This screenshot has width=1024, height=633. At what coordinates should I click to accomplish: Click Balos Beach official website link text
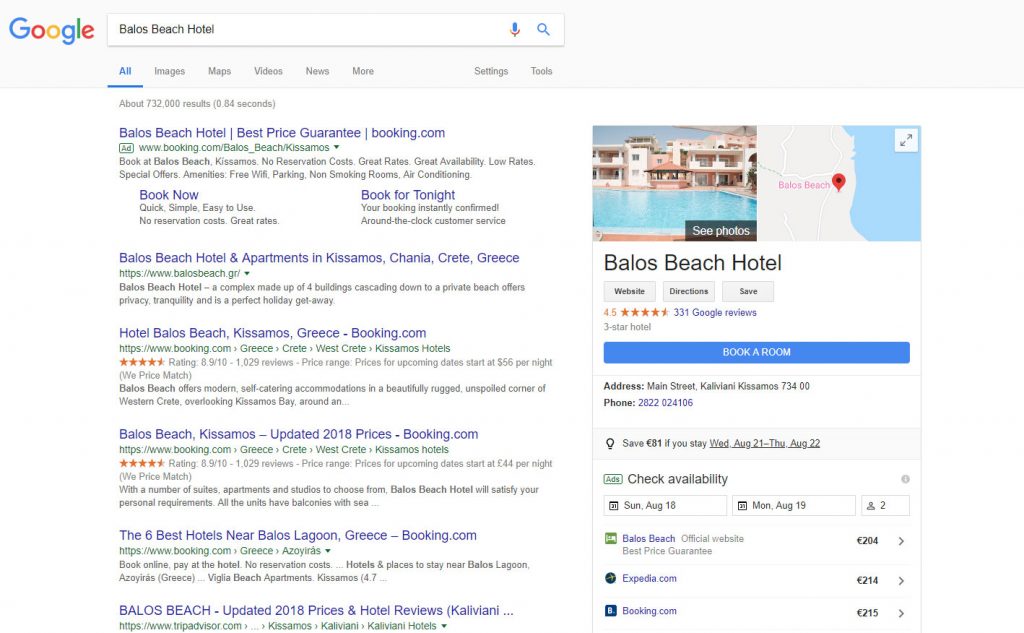point(648,538)
